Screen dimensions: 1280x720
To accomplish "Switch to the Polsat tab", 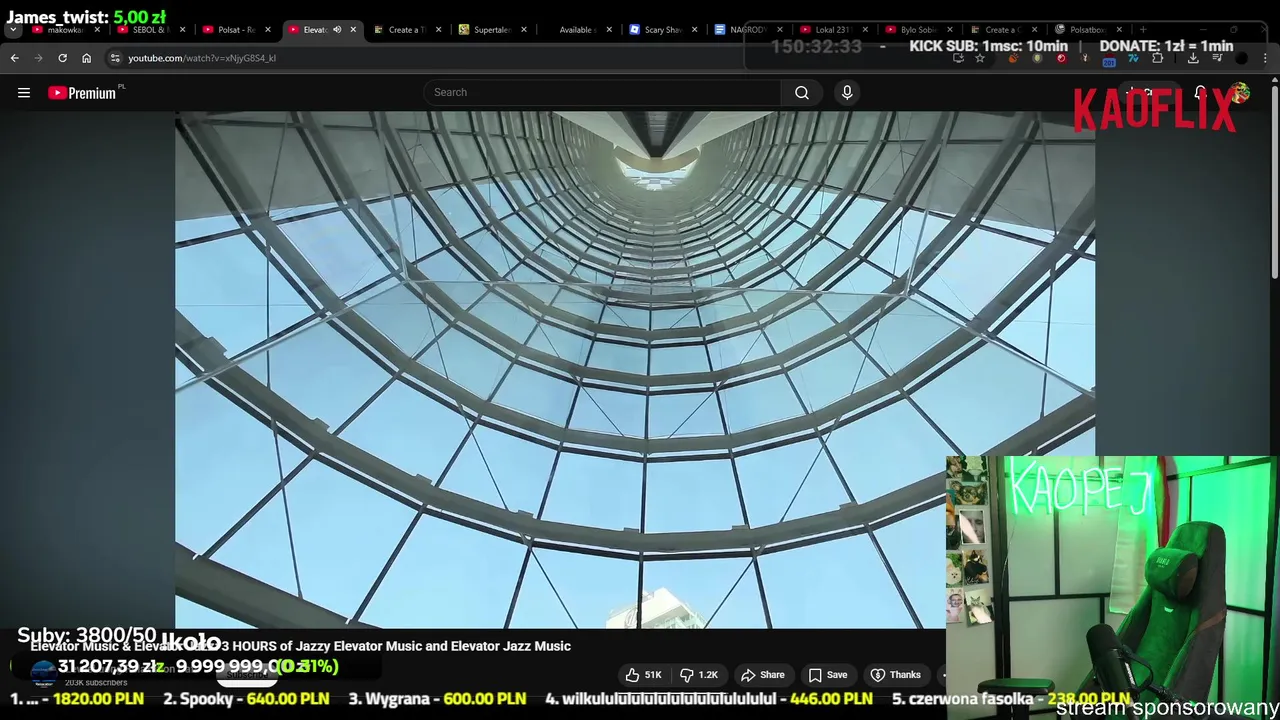I will point(236,30).
